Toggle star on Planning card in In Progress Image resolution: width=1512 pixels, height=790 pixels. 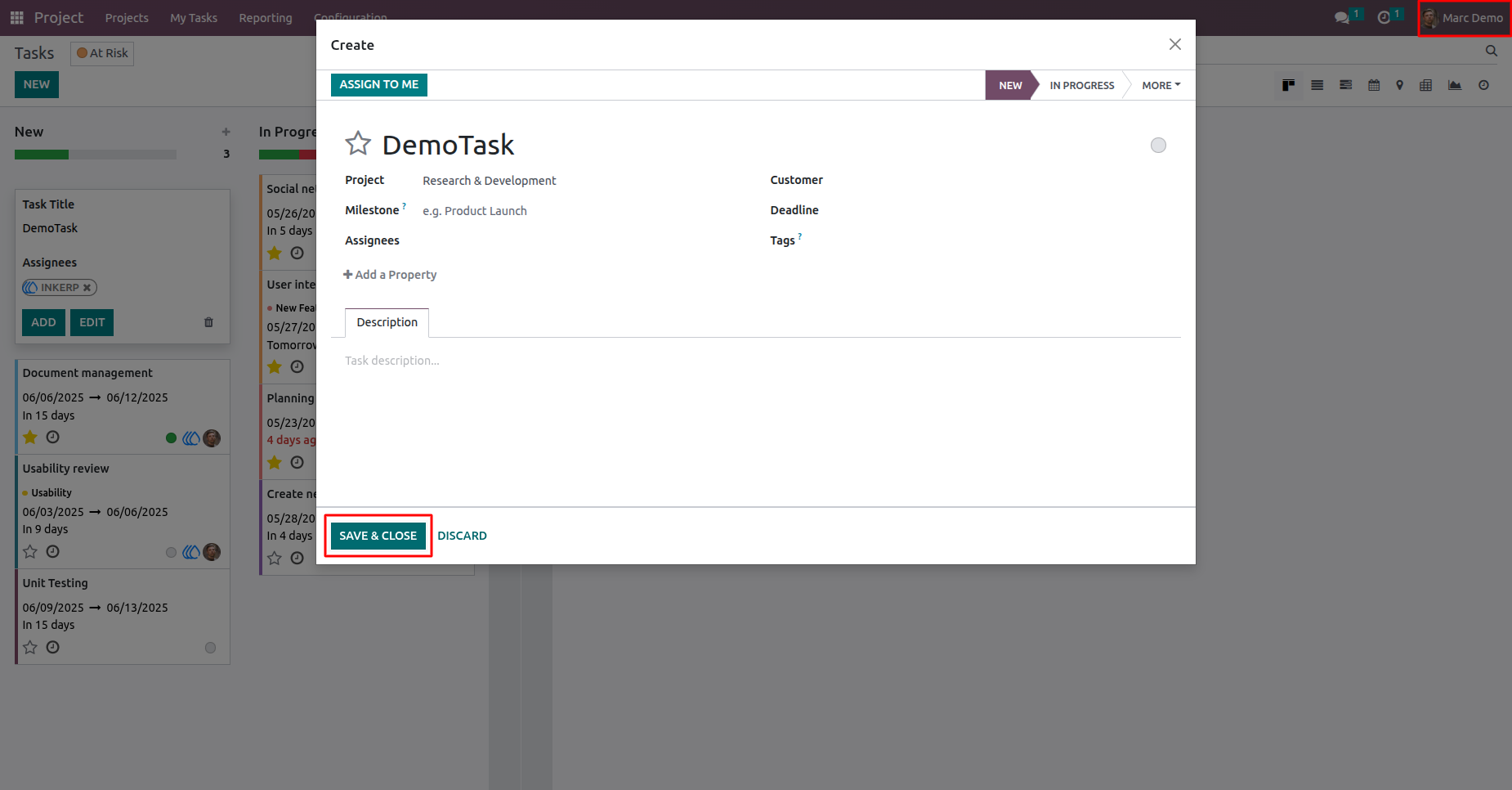pos(275,463)
